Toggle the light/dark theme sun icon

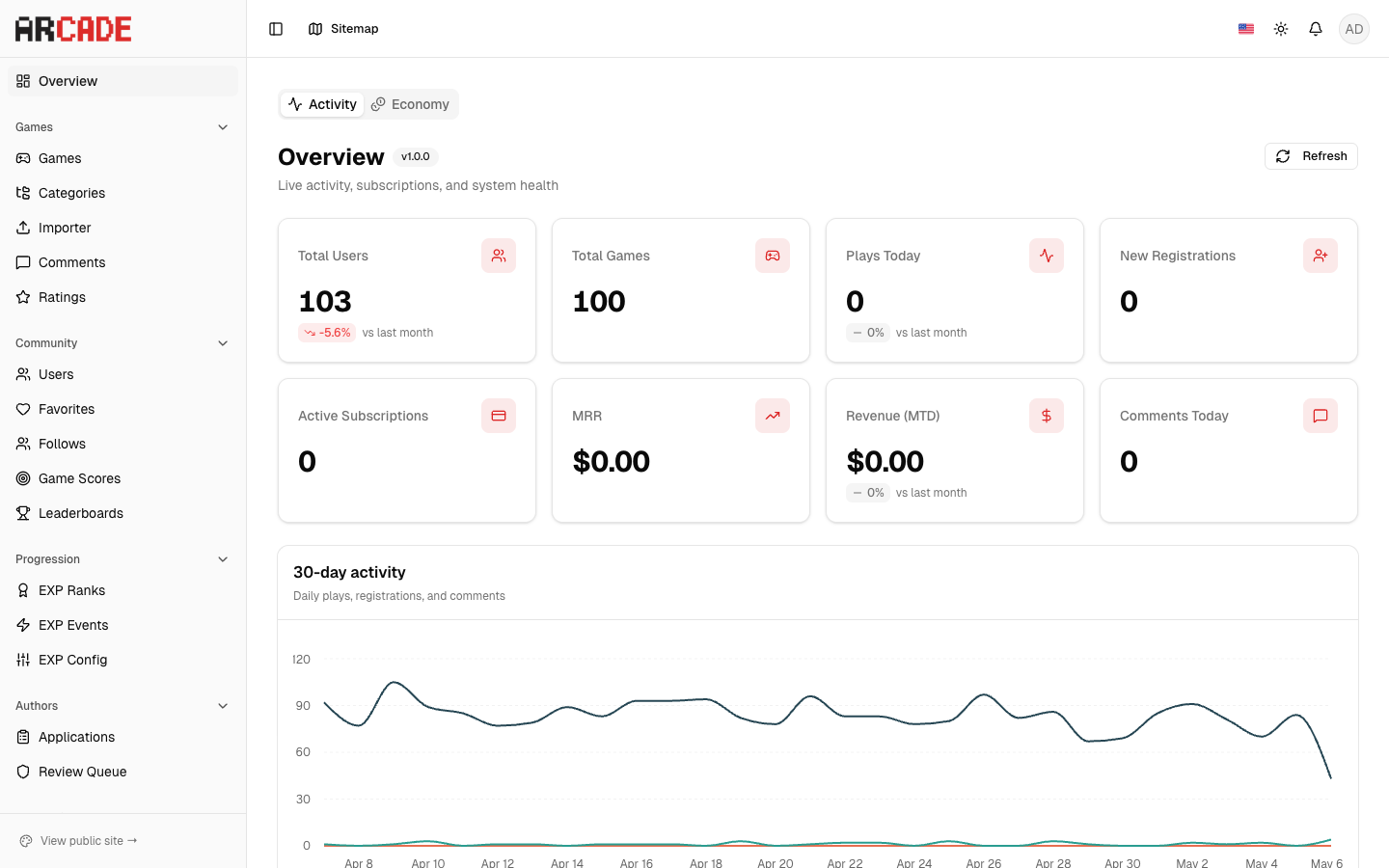1281,29
